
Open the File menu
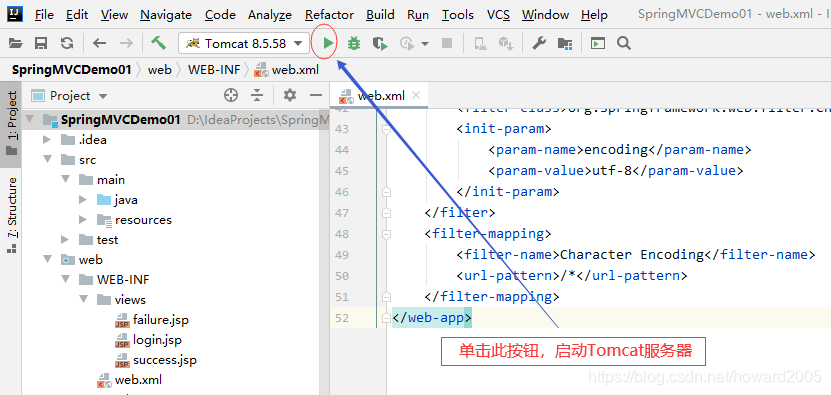44,15
